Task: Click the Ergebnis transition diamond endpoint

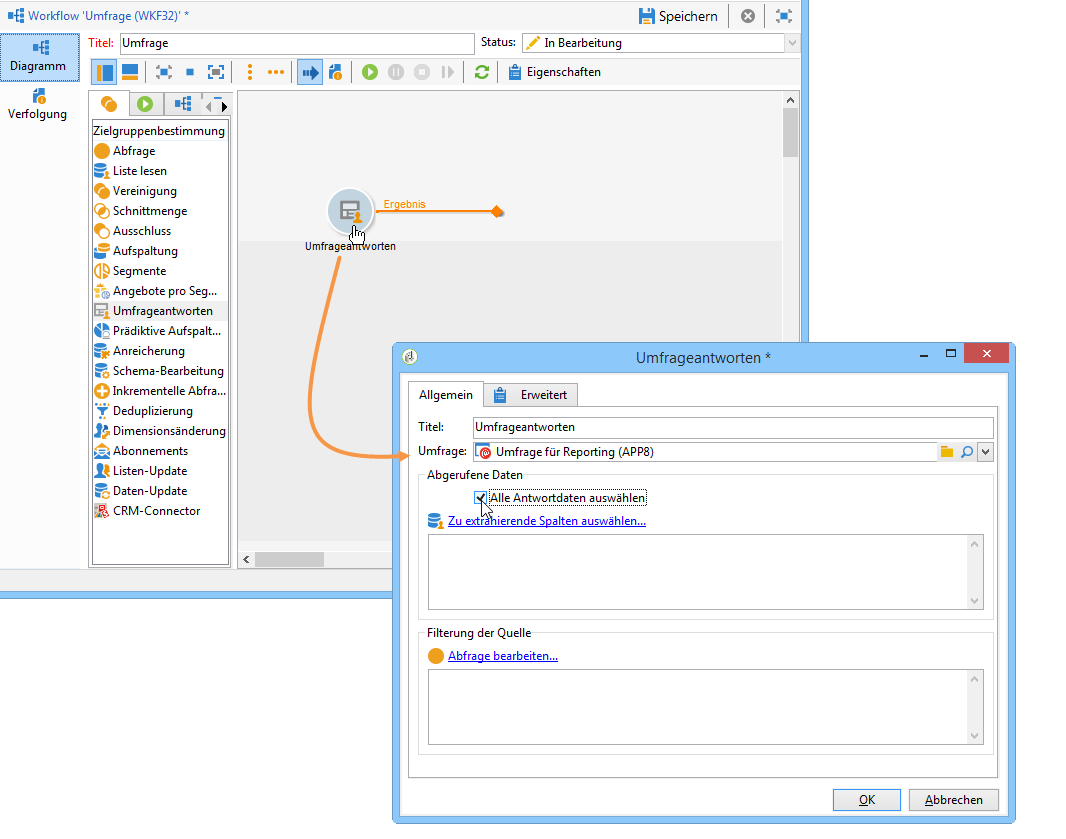Action: click(x=497, y=212)
